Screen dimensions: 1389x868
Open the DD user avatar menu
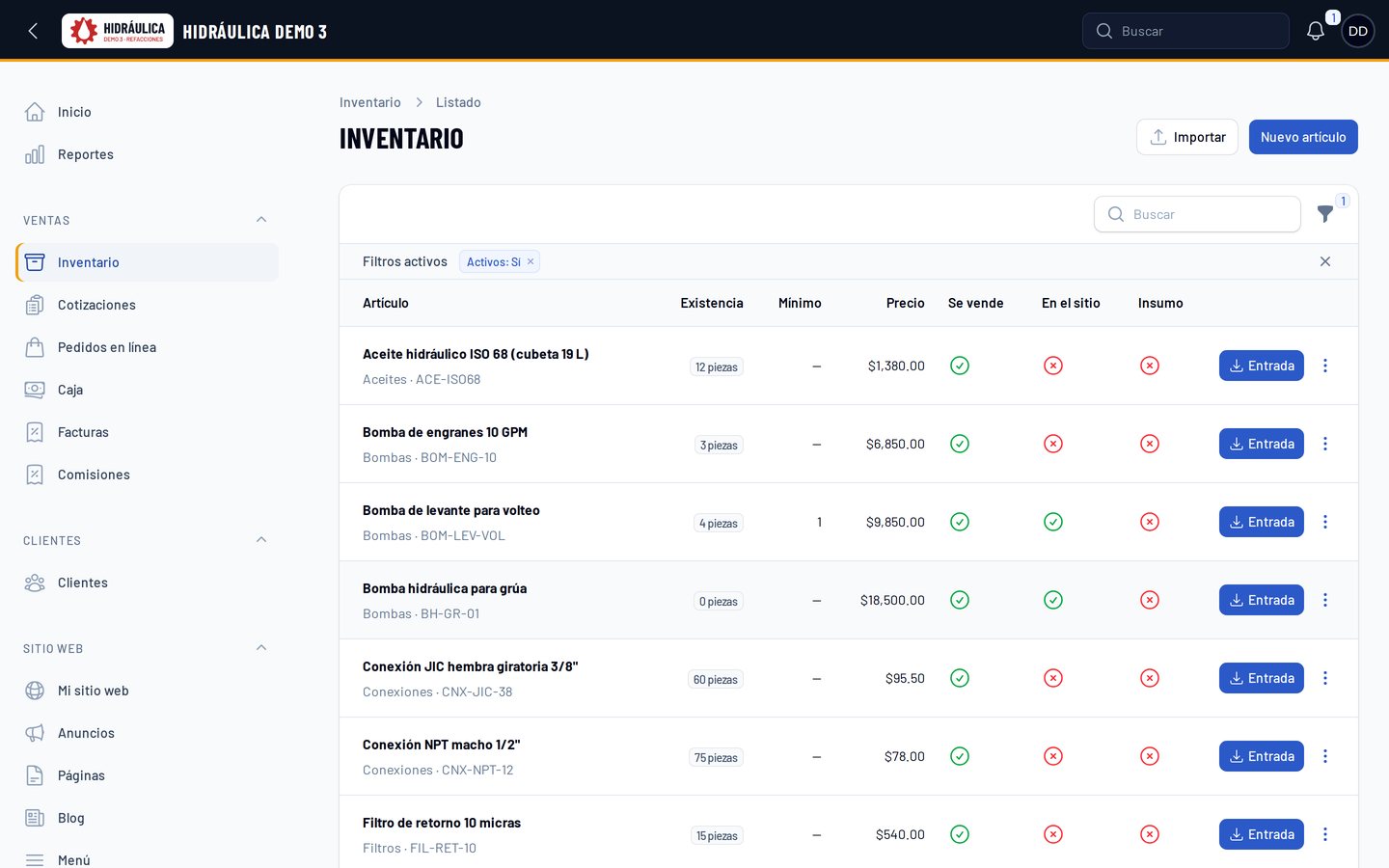pyautogui.click(x=1358, y=31)
